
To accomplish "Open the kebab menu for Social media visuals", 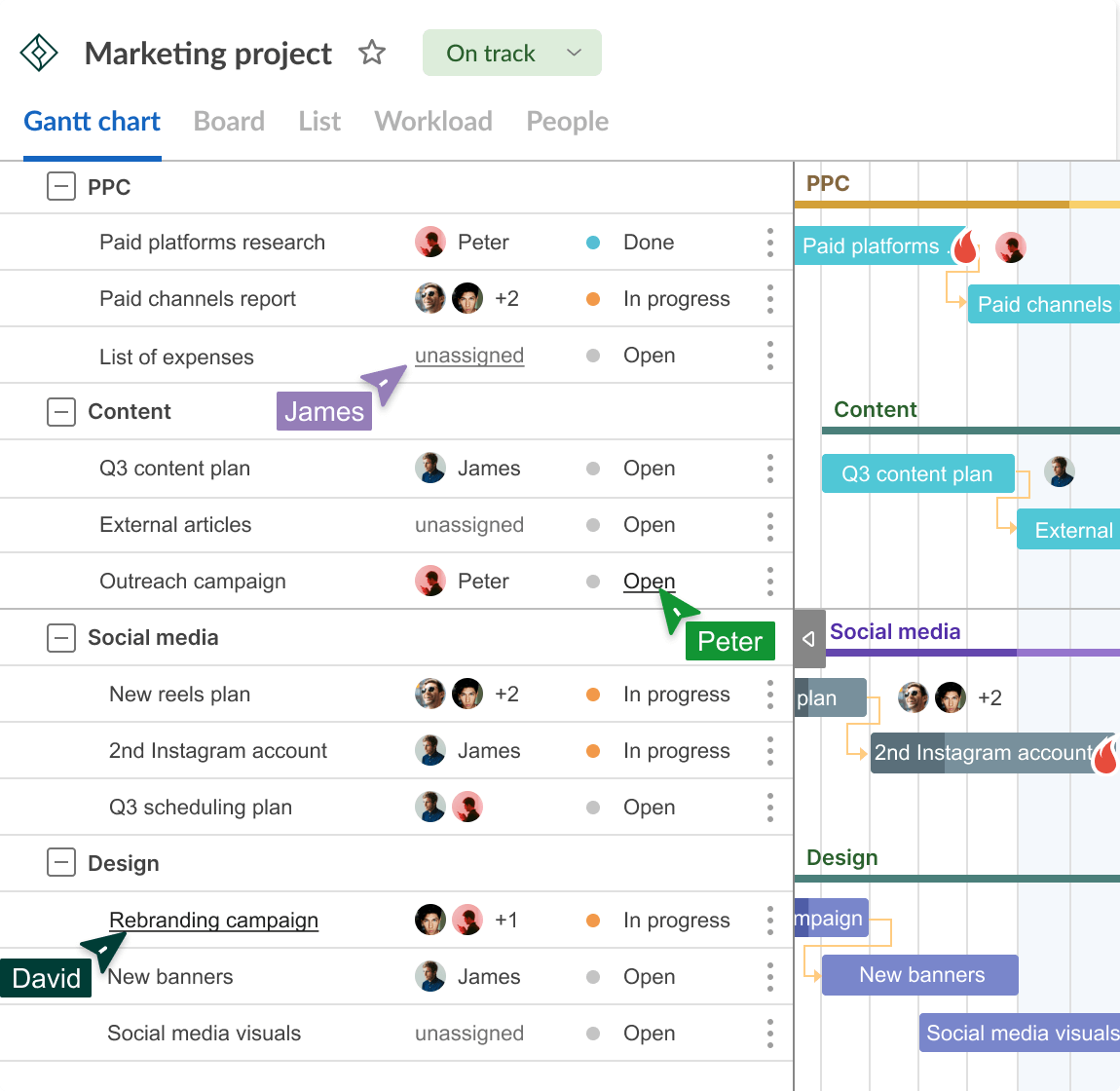I will [769, 1034].
